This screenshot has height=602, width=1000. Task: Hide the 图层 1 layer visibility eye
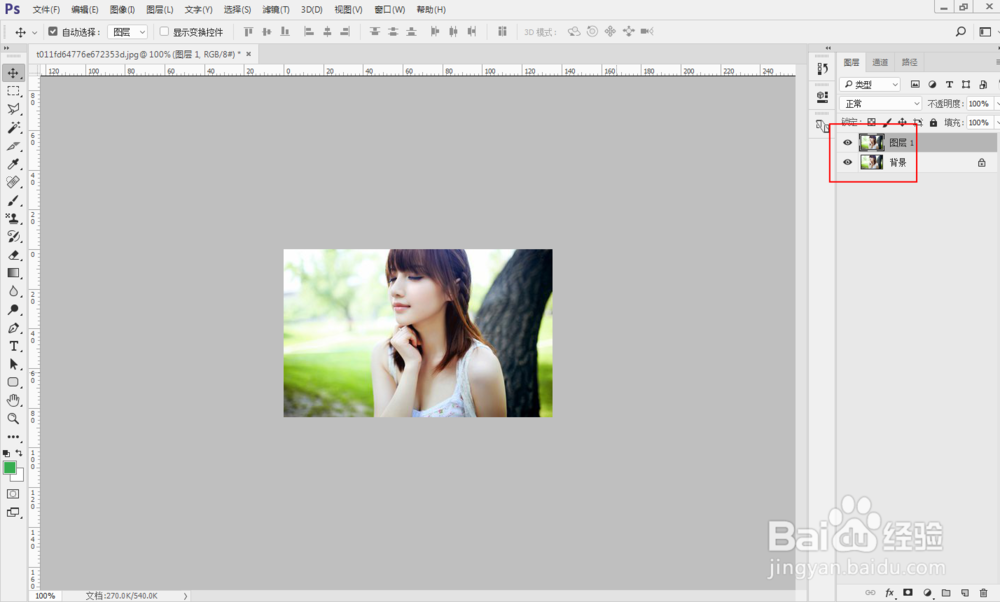[x=848, y=142]
